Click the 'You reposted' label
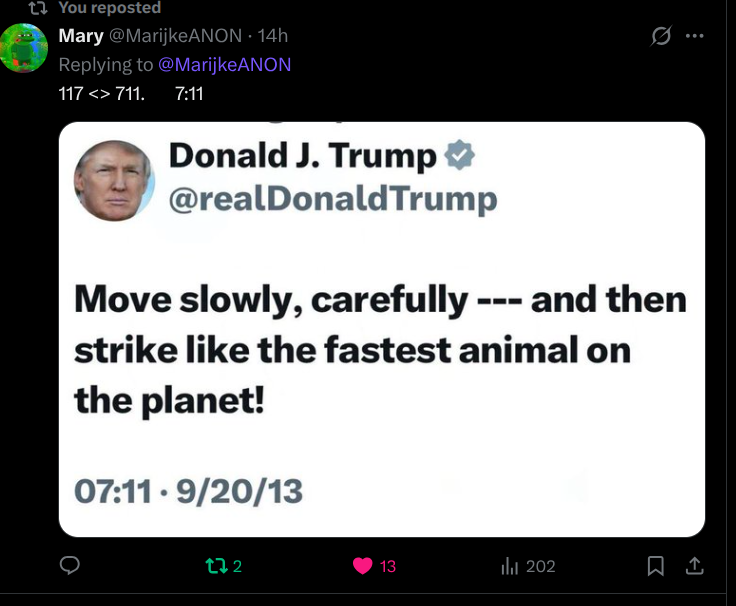This screenshot has width=736, height=606. pyautogui.click(x=109, y=8)
